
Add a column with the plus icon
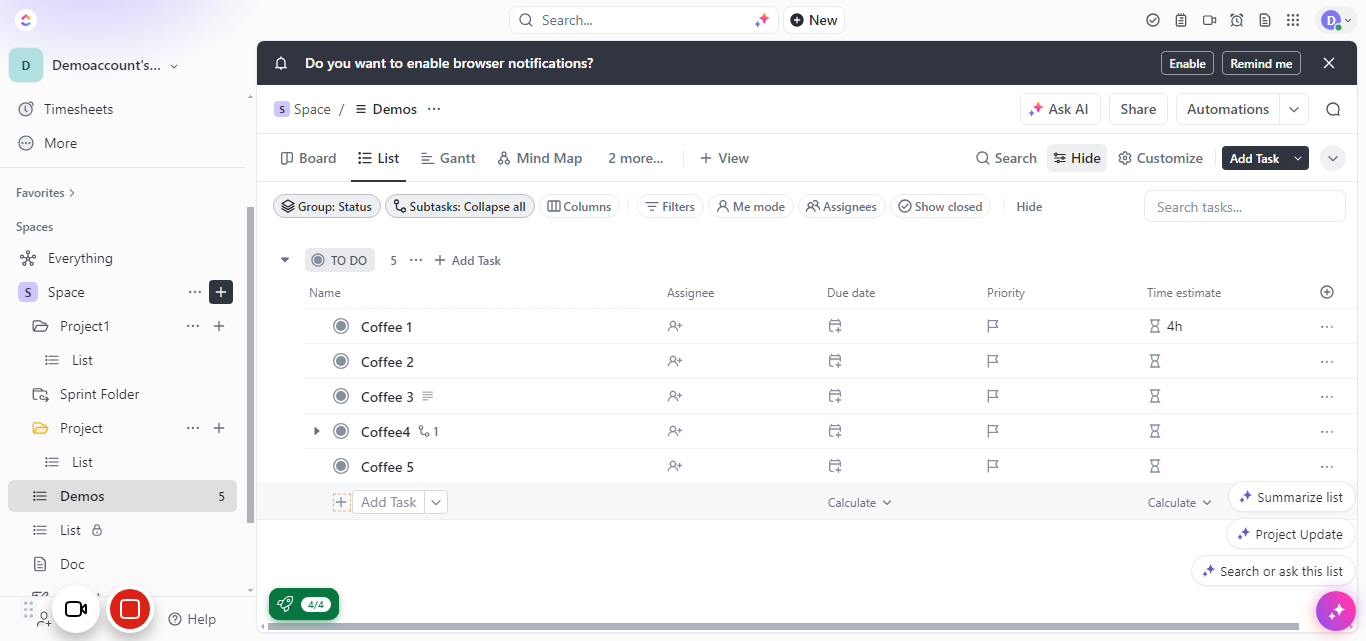1327,292
